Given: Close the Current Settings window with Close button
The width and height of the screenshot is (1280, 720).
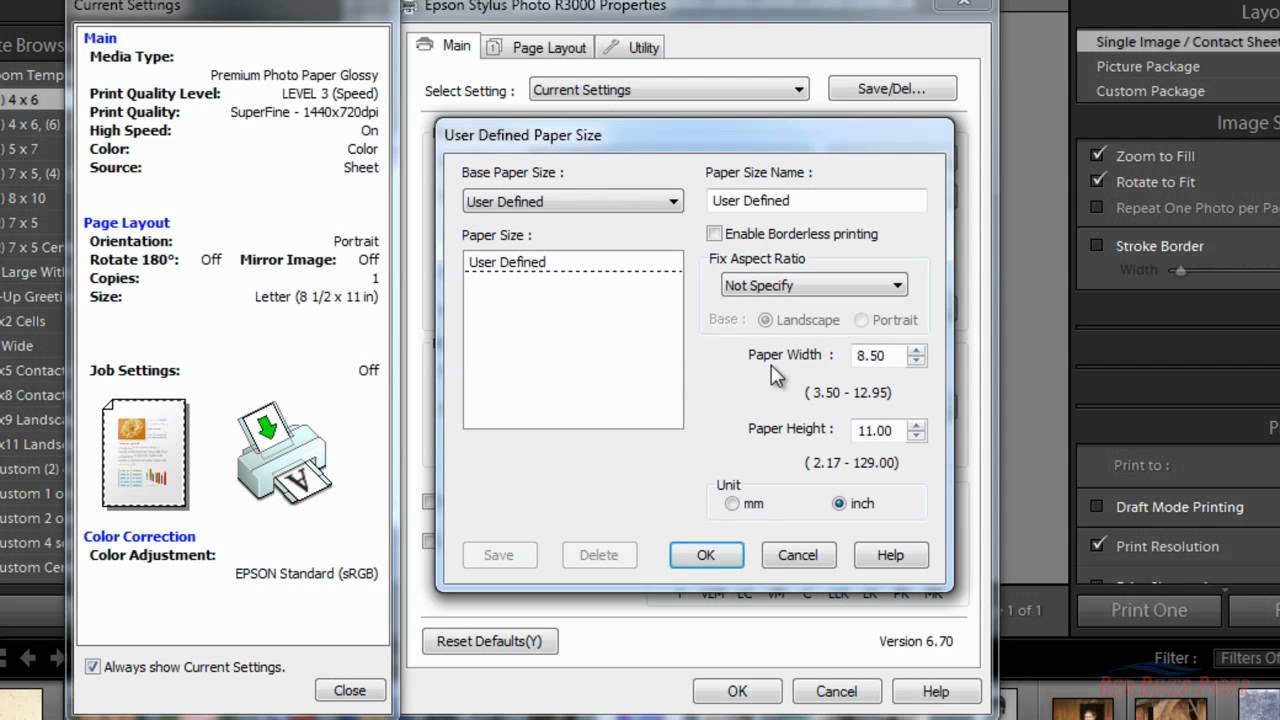Looking at the screenshot, I should [x=350, y=690].
